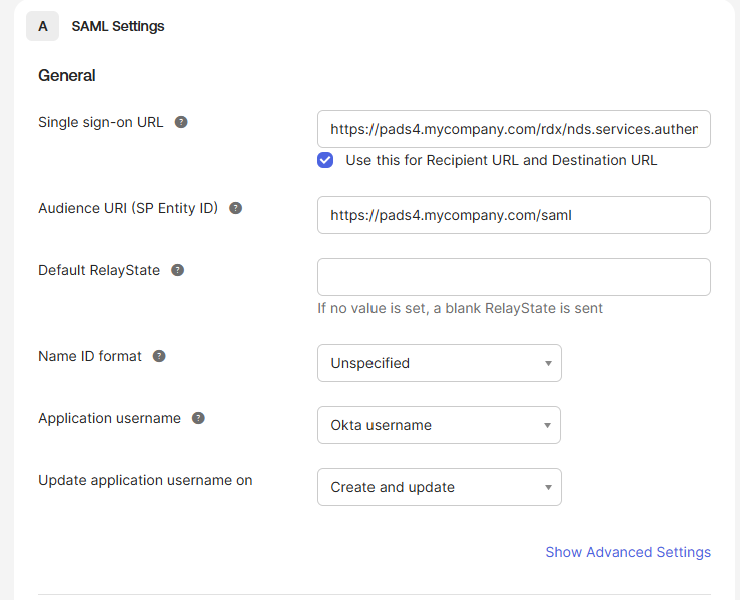The height and width of the screenshot is (600, 740).
Task: Click the Application username label
Action: click(x=109, y=418)
